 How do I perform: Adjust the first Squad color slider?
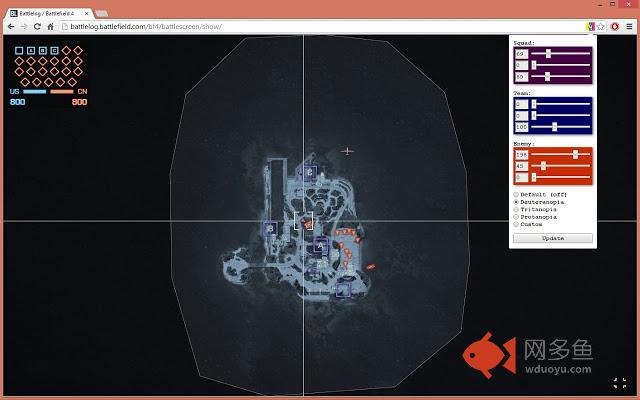click(x=560, y=53)
